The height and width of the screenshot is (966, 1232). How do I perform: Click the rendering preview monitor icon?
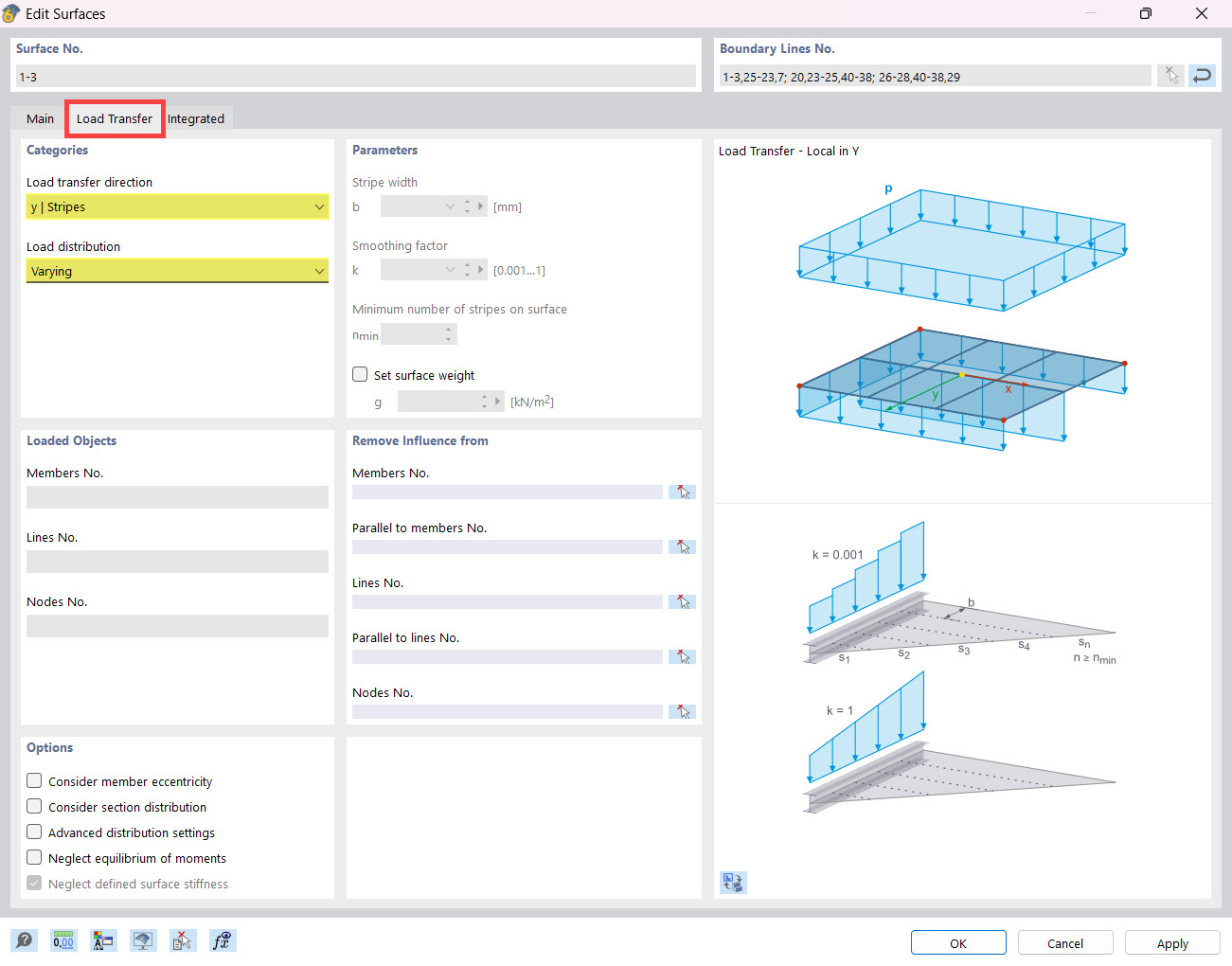[143, 940]
